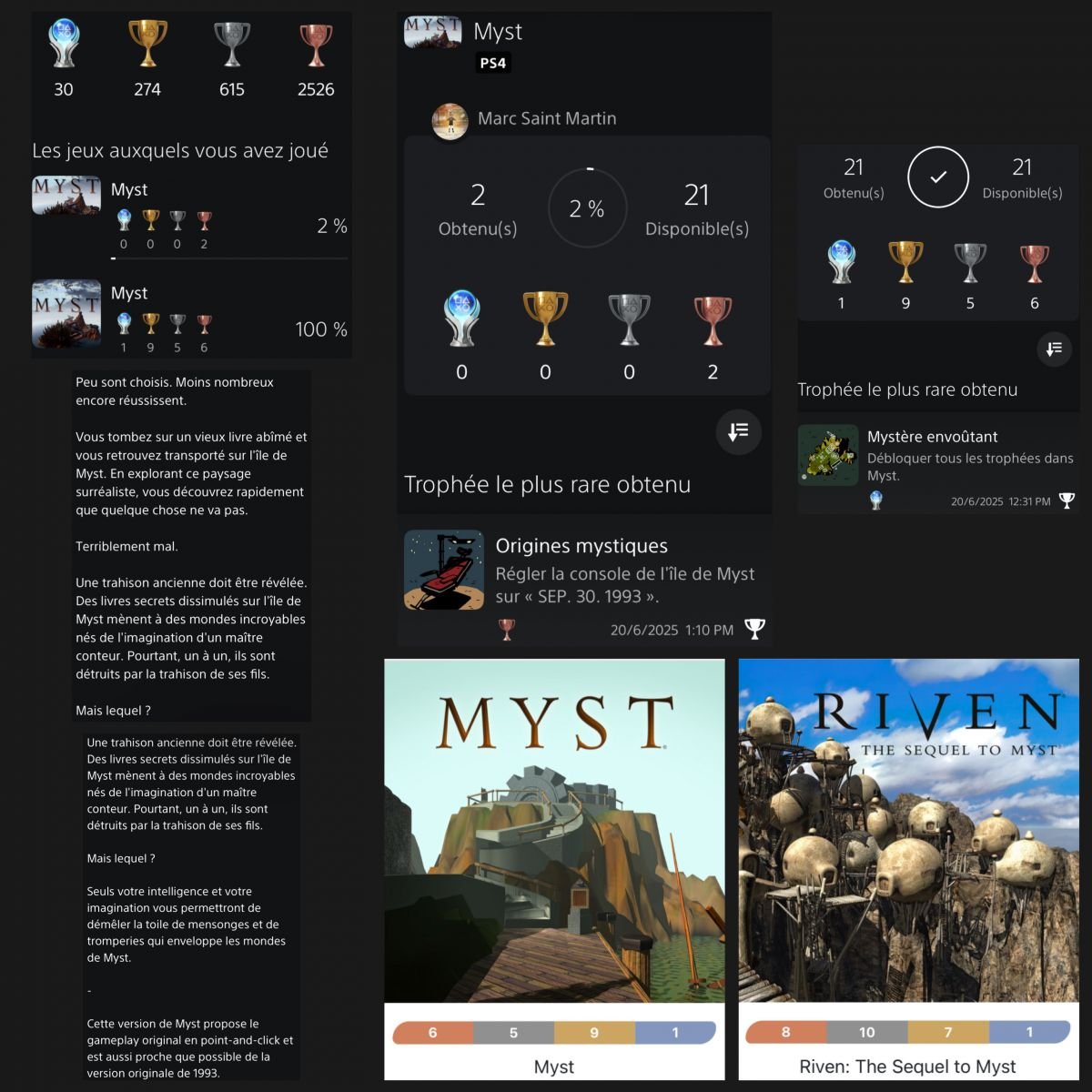Viewport: 1092px width, 1092px height.
Task: Click the date 20/6/2025 1:10 PM
Action: coord(672,630)
